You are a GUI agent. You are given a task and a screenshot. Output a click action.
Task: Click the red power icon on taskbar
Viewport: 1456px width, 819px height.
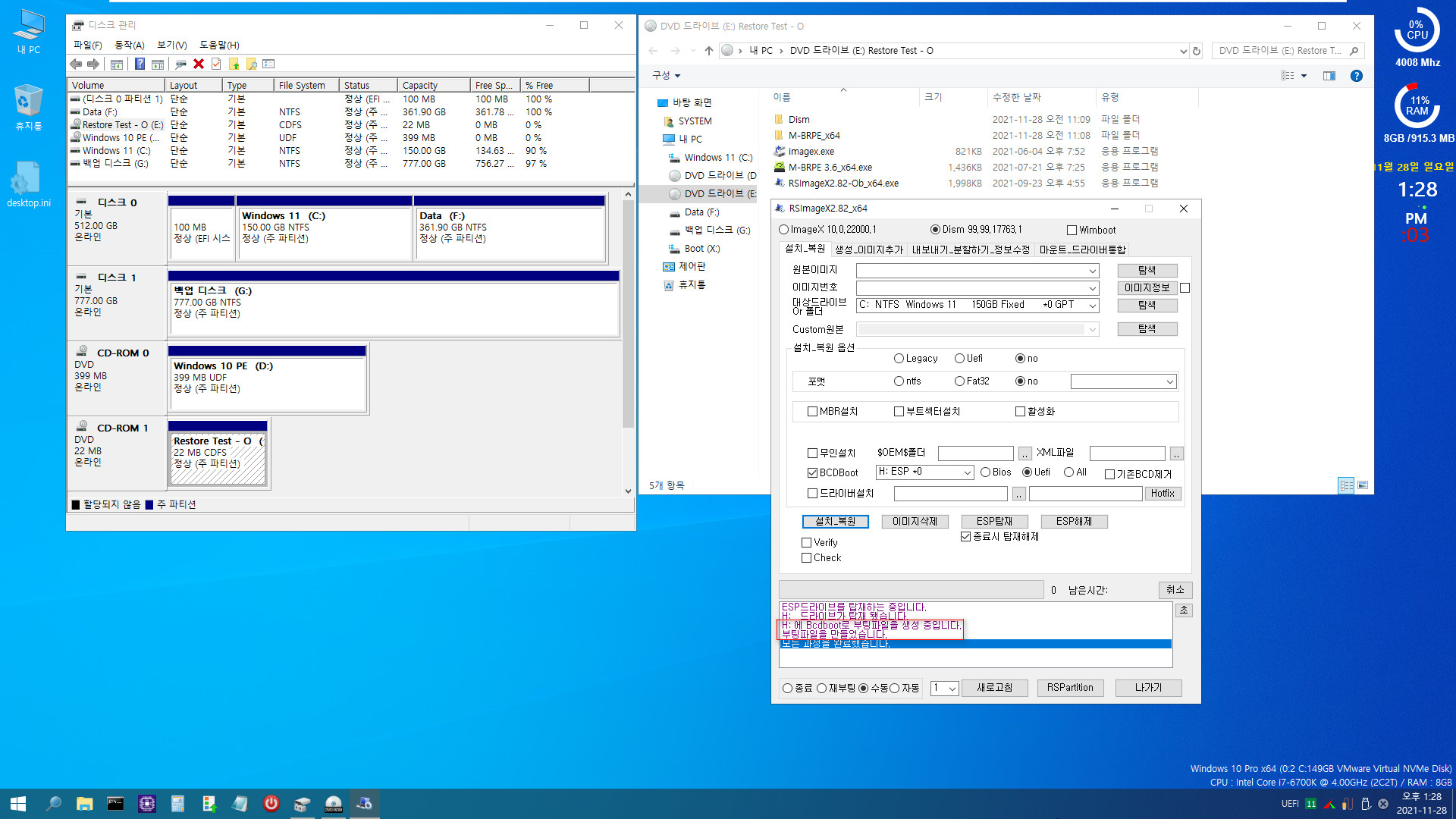tap(271, 804)
